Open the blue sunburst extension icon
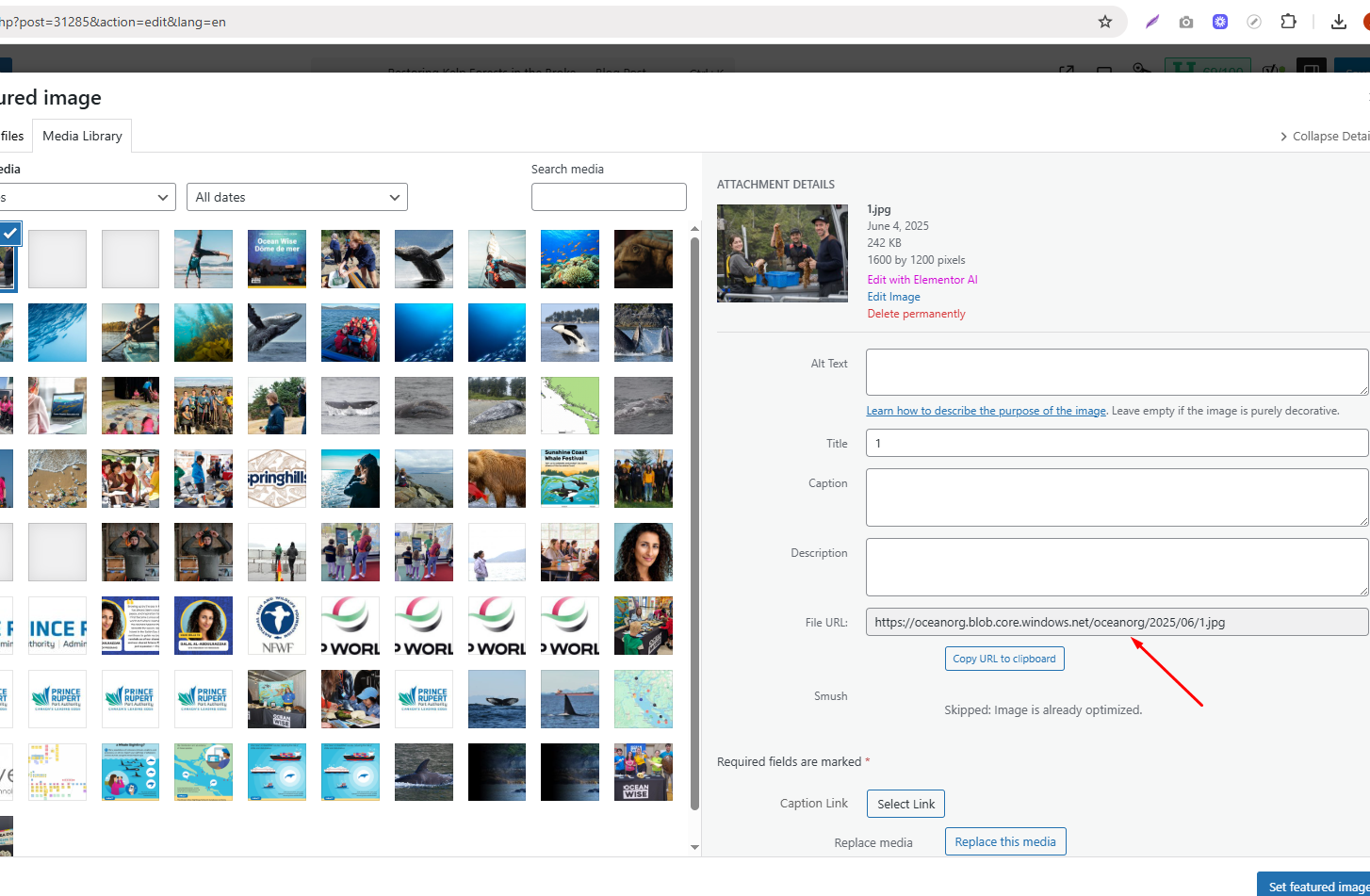This screenshot has width=1370, height=896. click(x=1220, y=22)
